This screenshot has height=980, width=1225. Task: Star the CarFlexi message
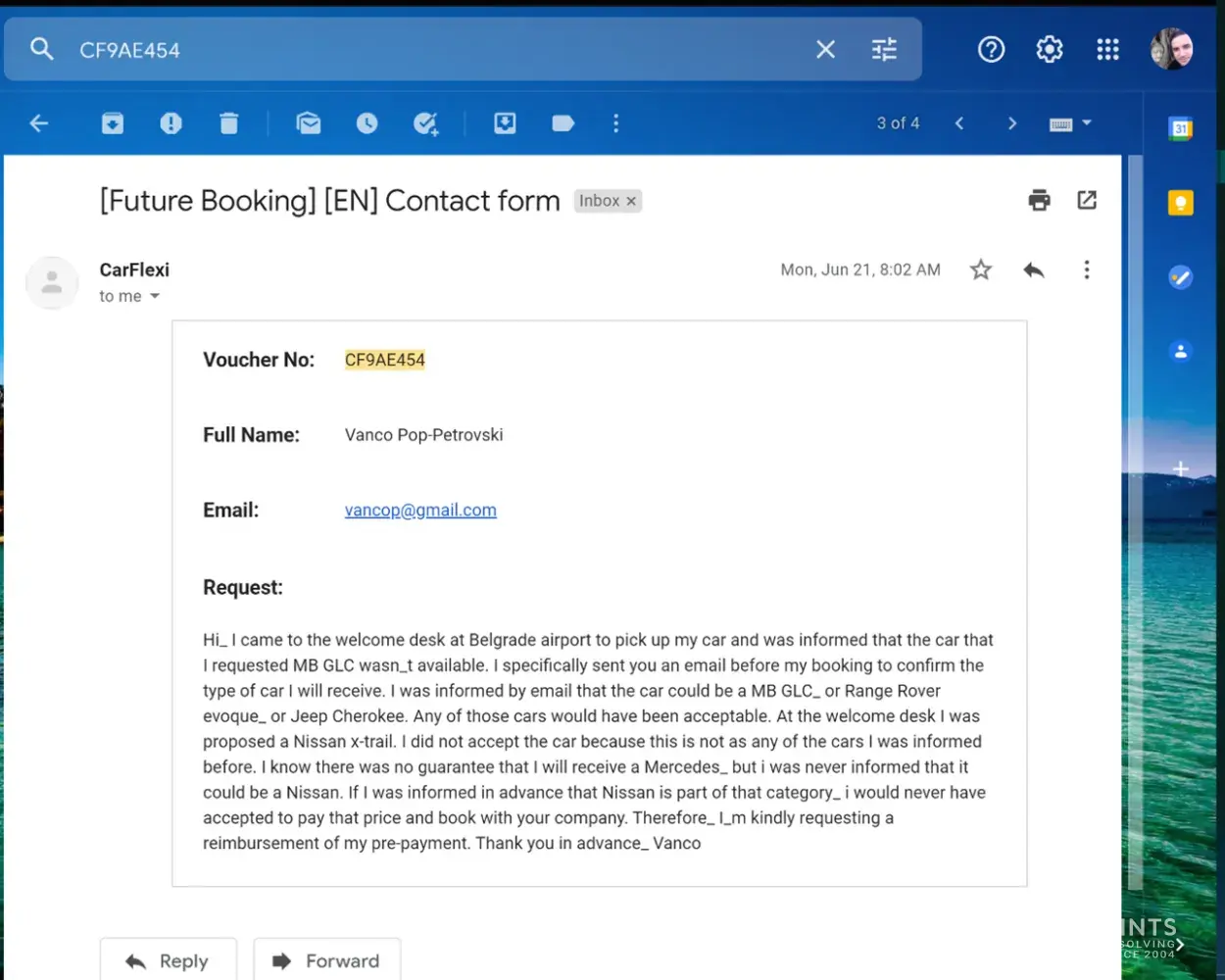pos(981,270)
